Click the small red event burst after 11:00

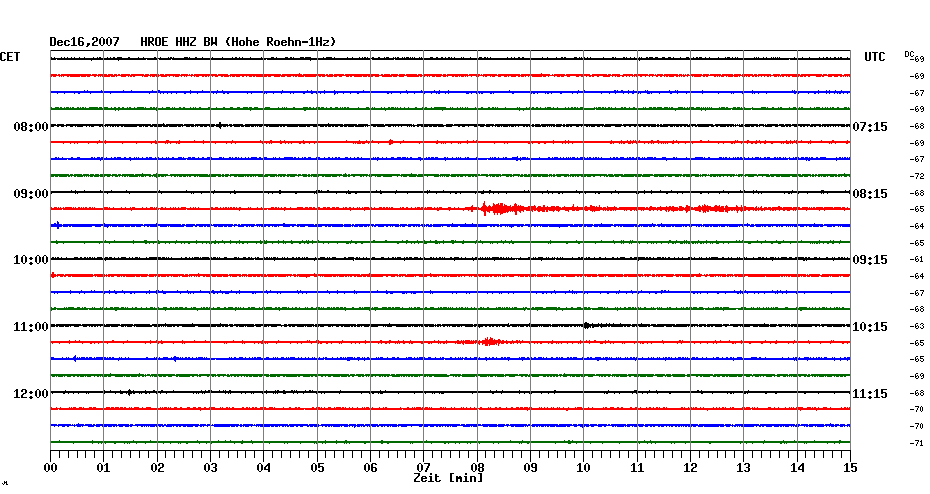(x=490, y=342)
